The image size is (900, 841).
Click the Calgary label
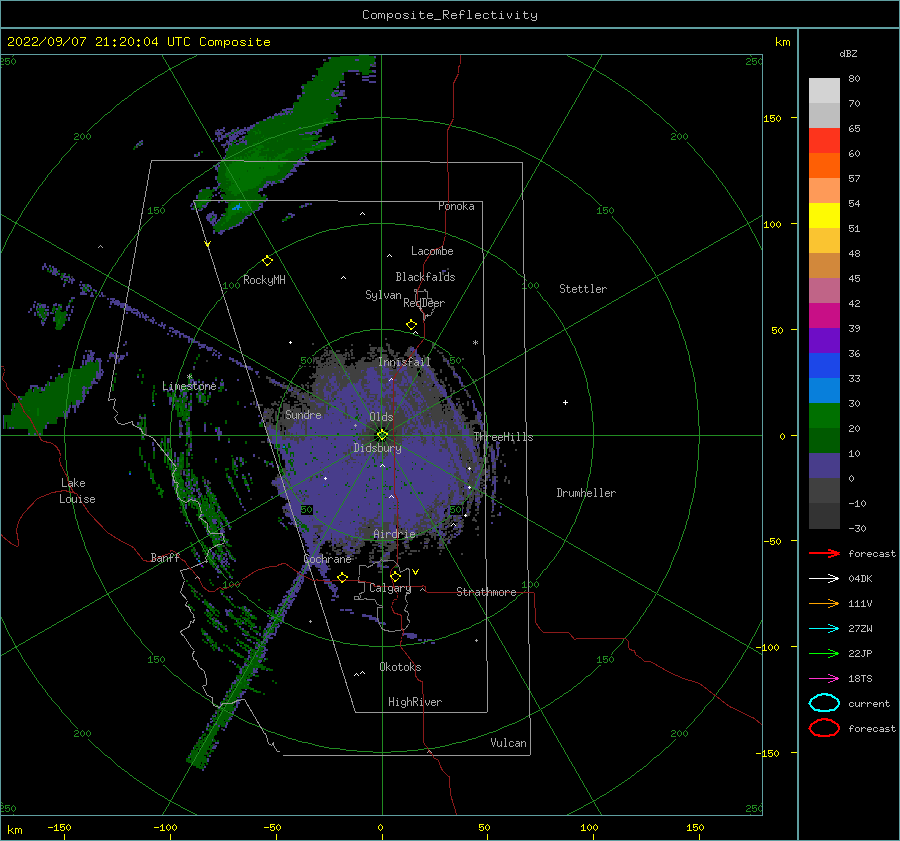coord(390,588)
